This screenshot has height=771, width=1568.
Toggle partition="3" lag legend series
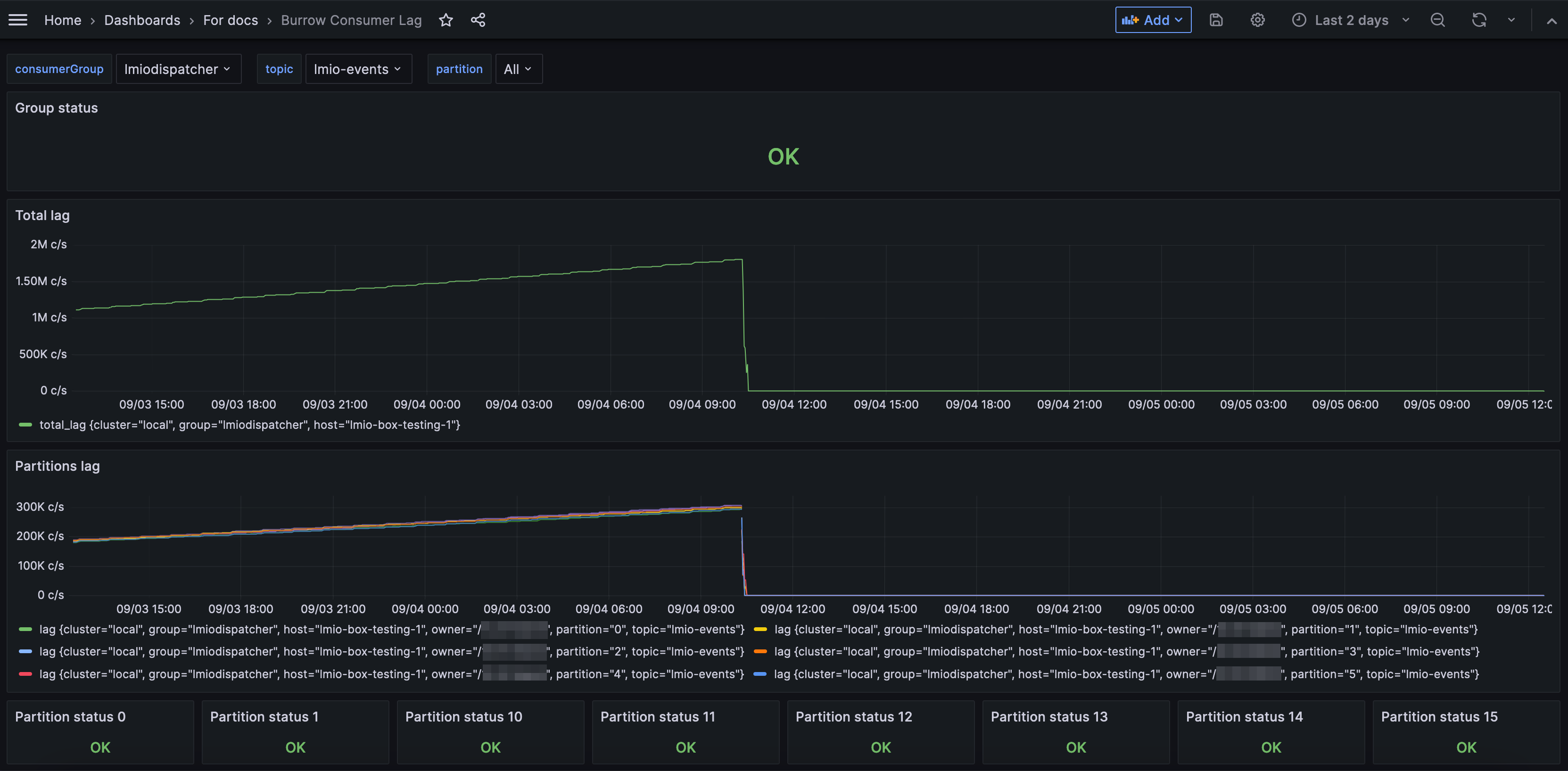1126,651
